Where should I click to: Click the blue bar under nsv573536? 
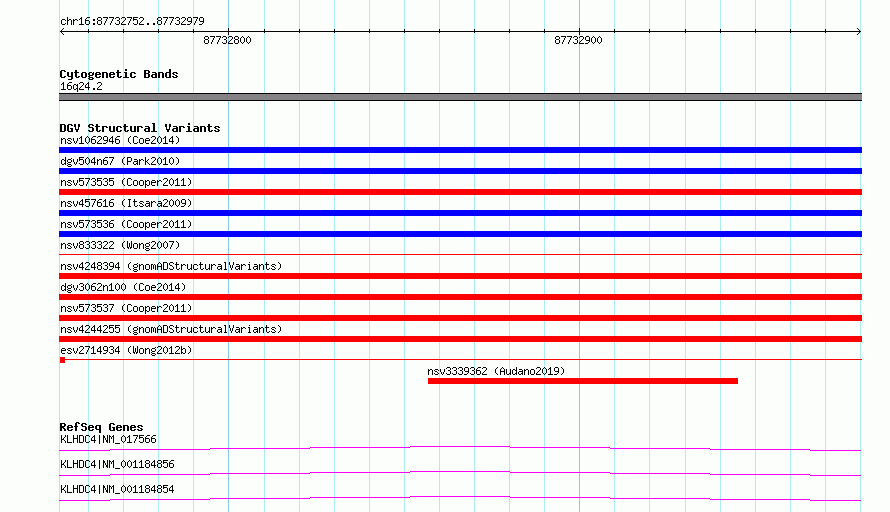(x=460, y=234)
